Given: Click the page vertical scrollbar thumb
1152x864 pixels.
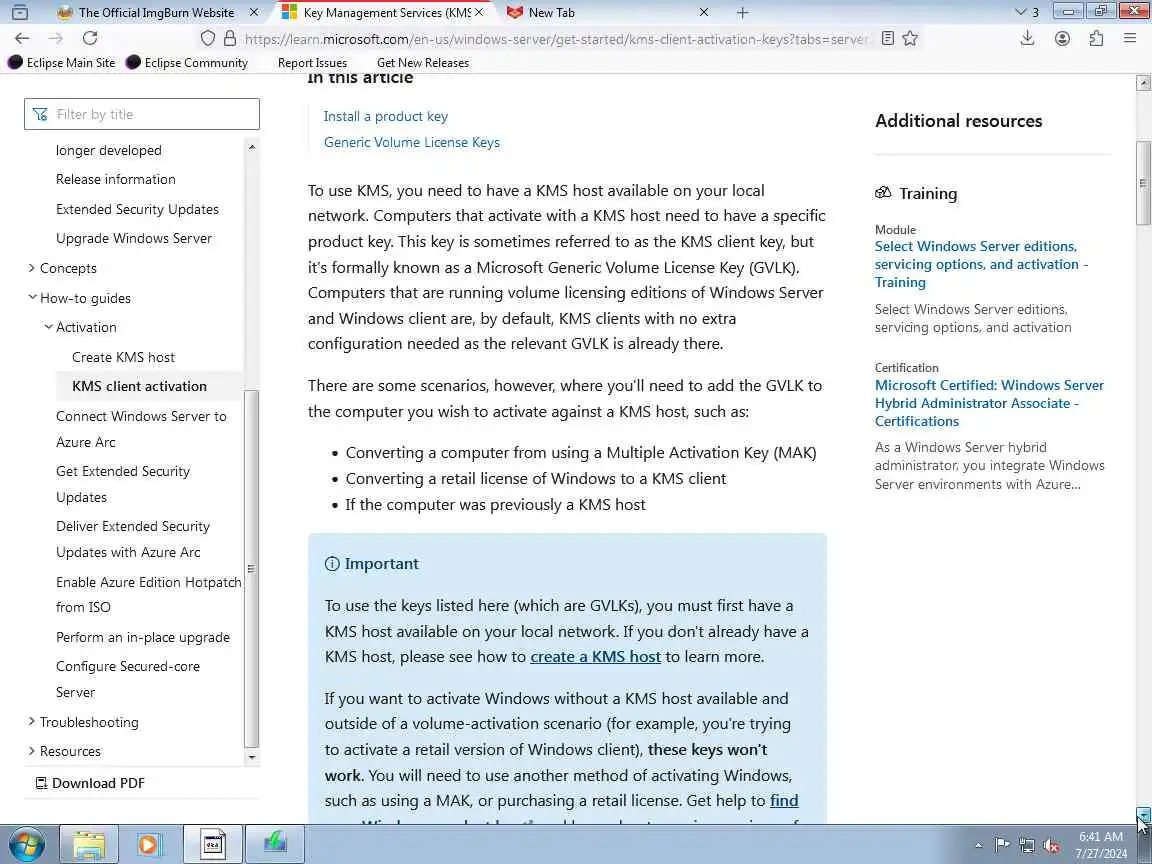Looking at the screenshot, I should tap(1143, 183).
